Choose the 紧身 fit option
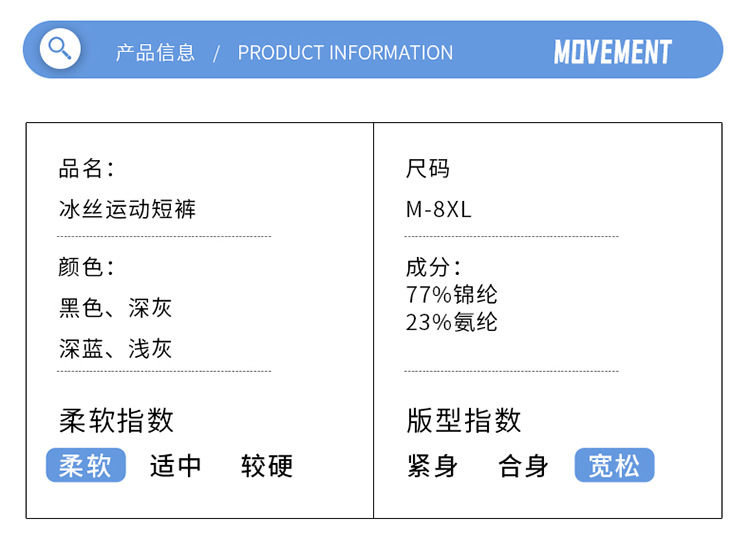This screenshot has width=750, height=545. tap(433, 466)
